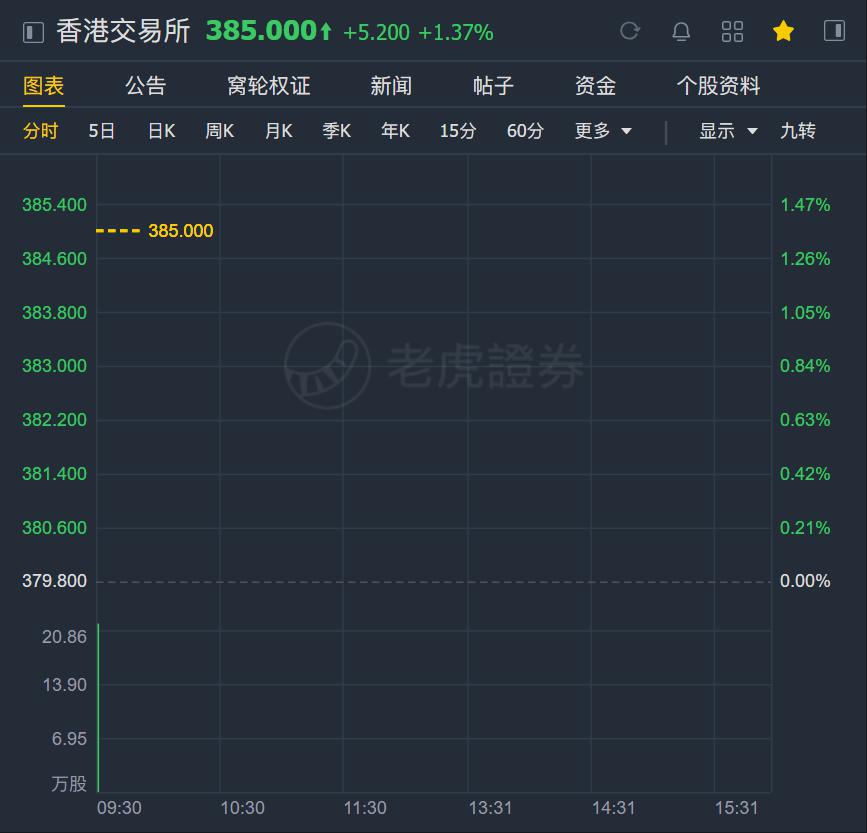Open the 资金 tab
Viewport: 867px width, 833px height.
(596, 86)
